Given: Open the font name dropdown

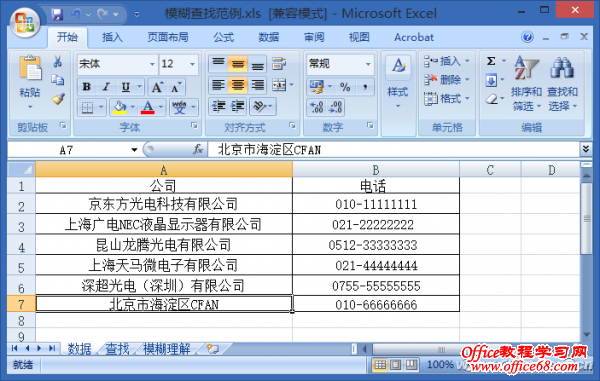Looking at the screenshot, I should pos(152,64).
